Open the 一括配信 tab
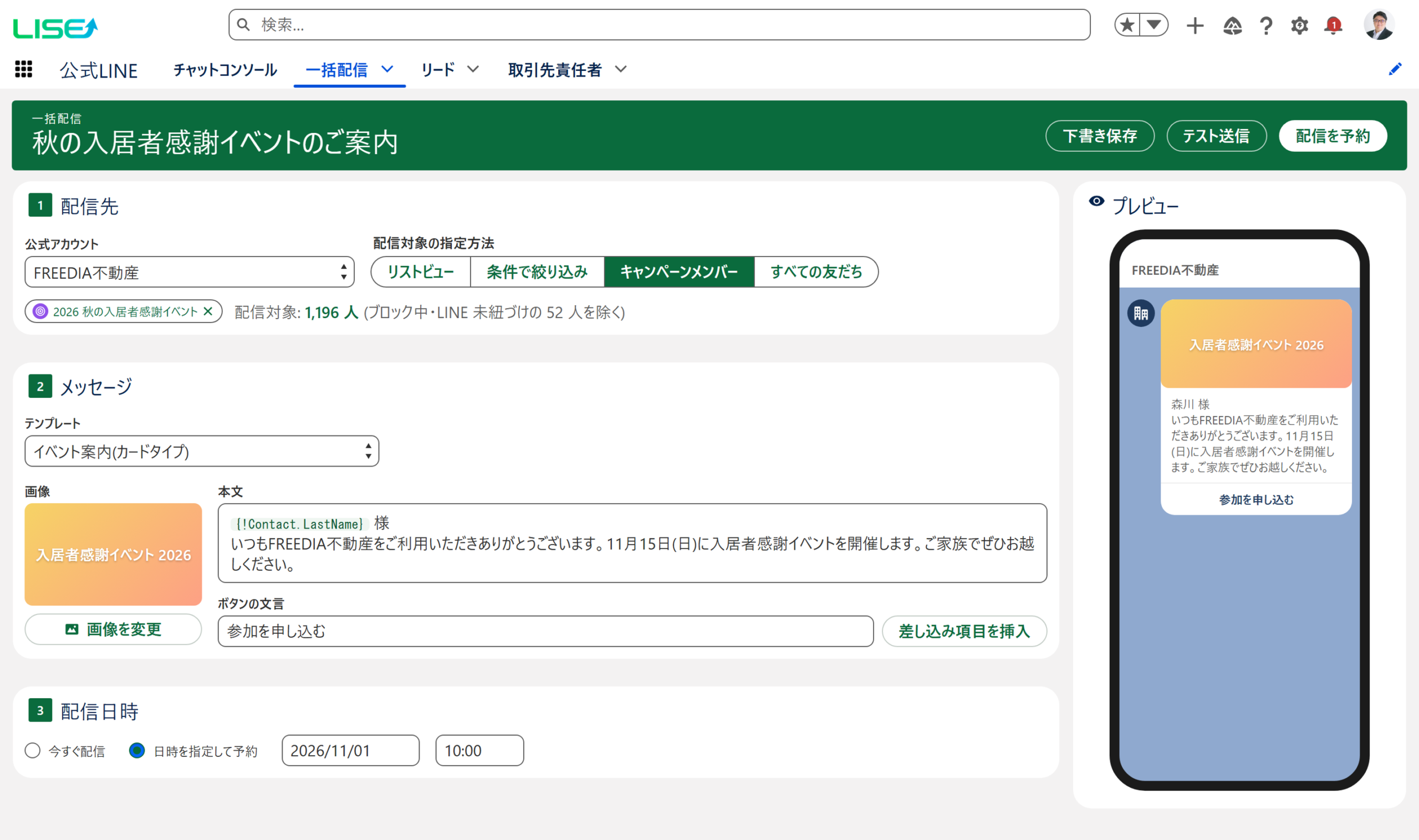This screenshot has width=1419, height=840. (336, 70)
